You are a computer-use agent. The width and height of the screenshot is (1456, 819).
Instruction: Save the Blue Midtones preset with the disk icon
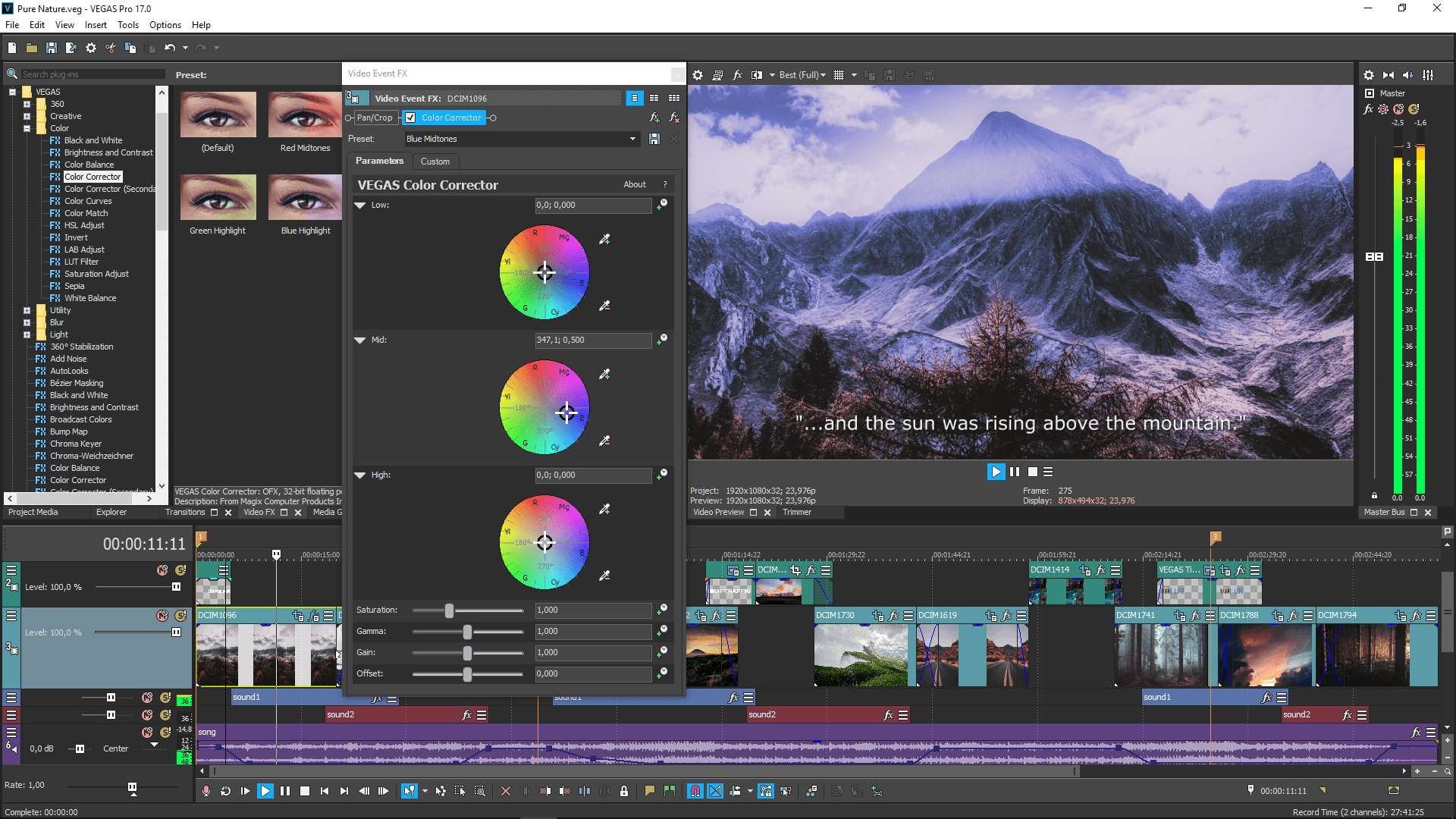[654, 139]
